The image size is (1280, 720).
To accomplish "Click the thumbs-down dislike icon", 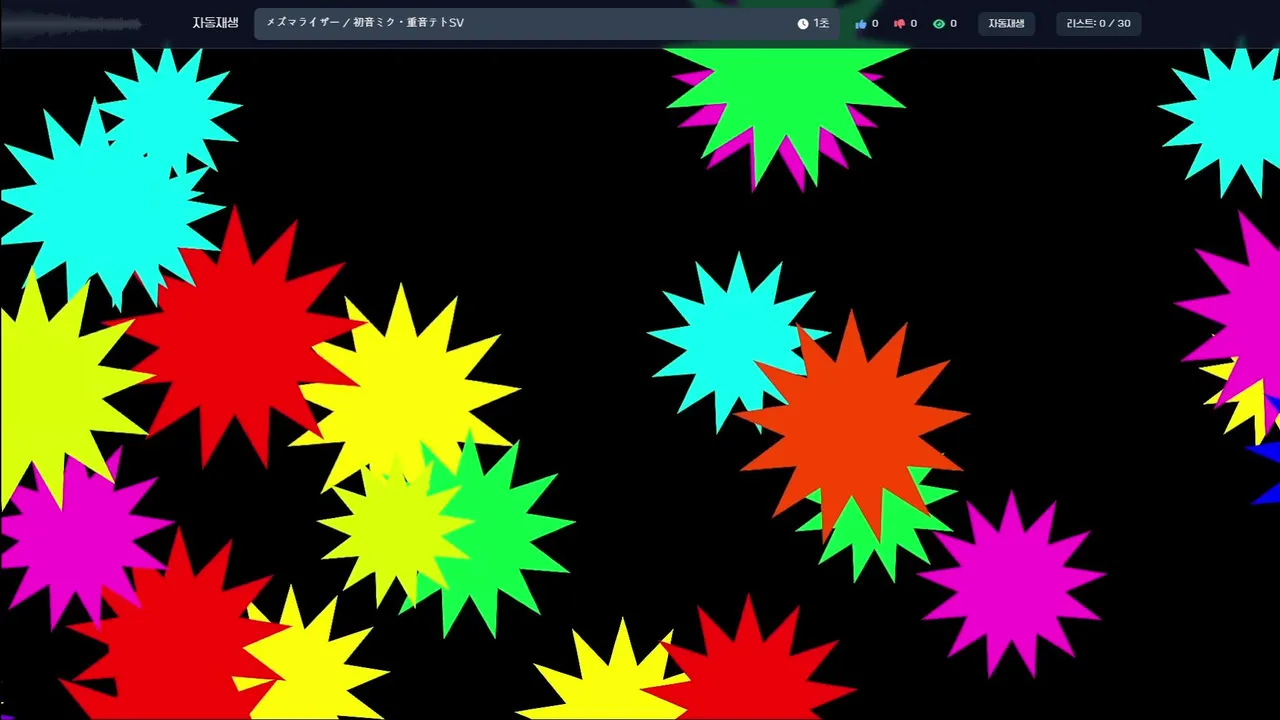I will (899, 23).
